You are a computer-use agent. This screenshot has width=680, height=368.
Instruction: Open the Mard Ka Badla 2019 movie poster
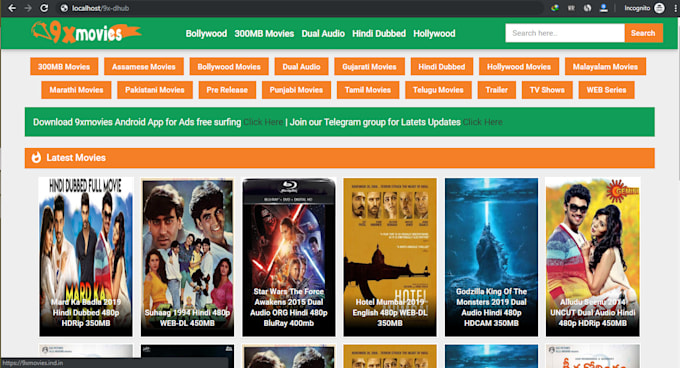pyautogui.click(x=86, y=257)
